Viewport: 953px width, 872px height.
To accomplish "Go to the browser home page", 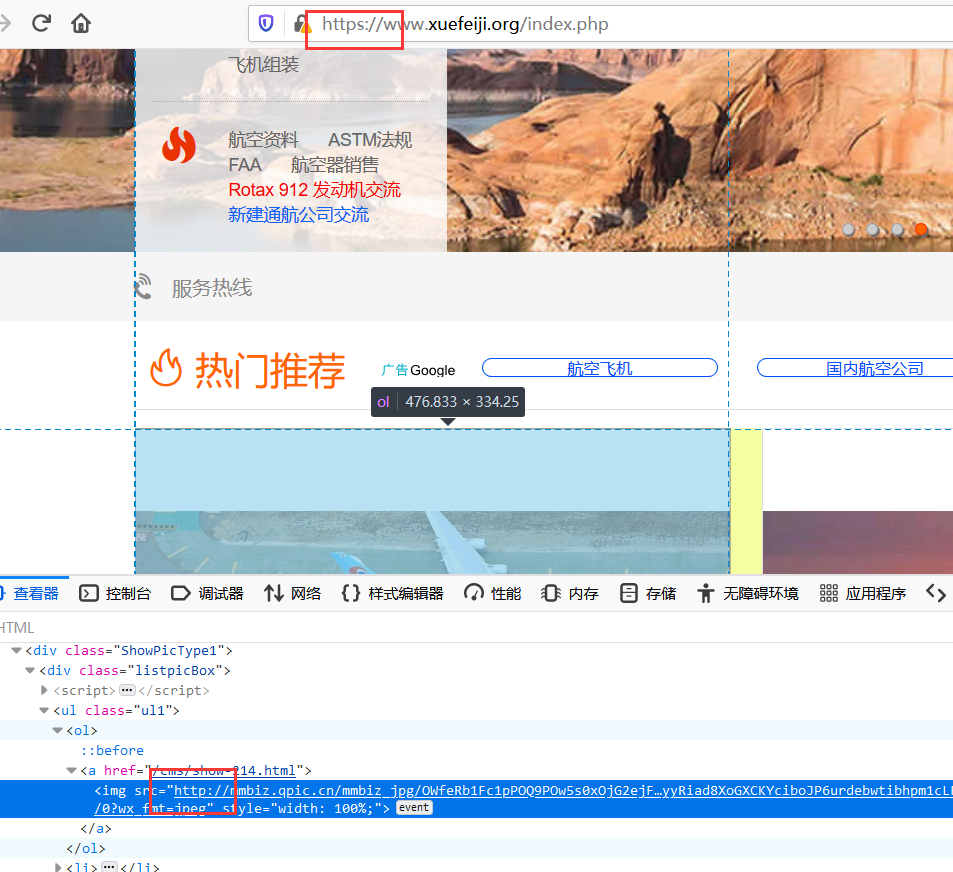I will pos(81,23).
